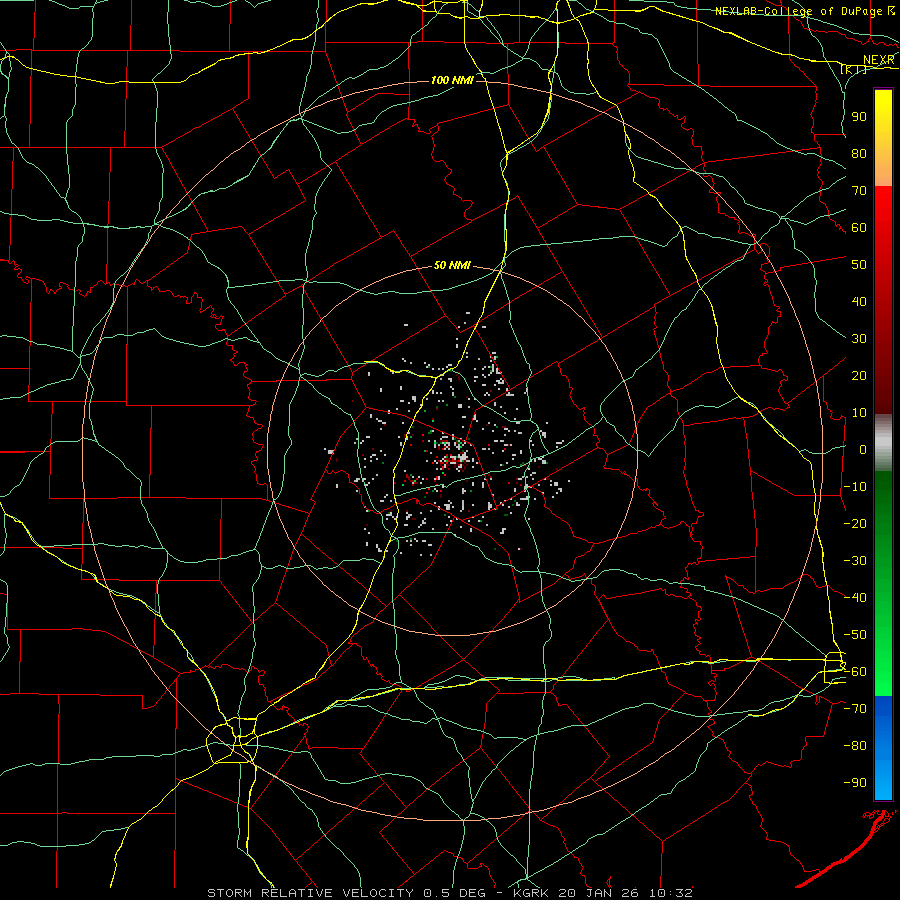Image resolution: width=900 pixels, height=900 pixels.
Task: Click the "100 NMI" range ring label
Action: pyautogui.click(x=452, y=80)
